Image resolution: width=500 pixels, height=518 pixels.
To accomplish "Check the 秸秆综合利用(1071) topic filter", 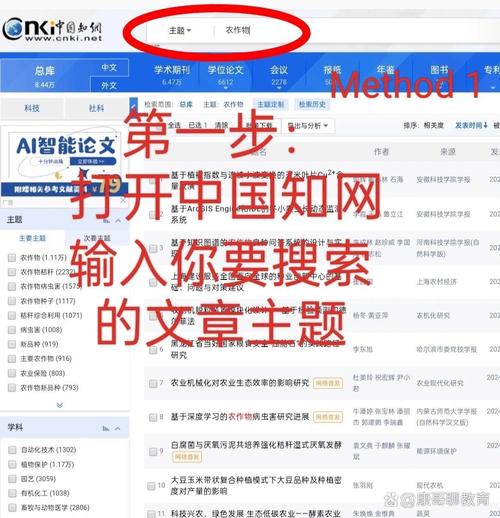I will click(x=12, y=315).
